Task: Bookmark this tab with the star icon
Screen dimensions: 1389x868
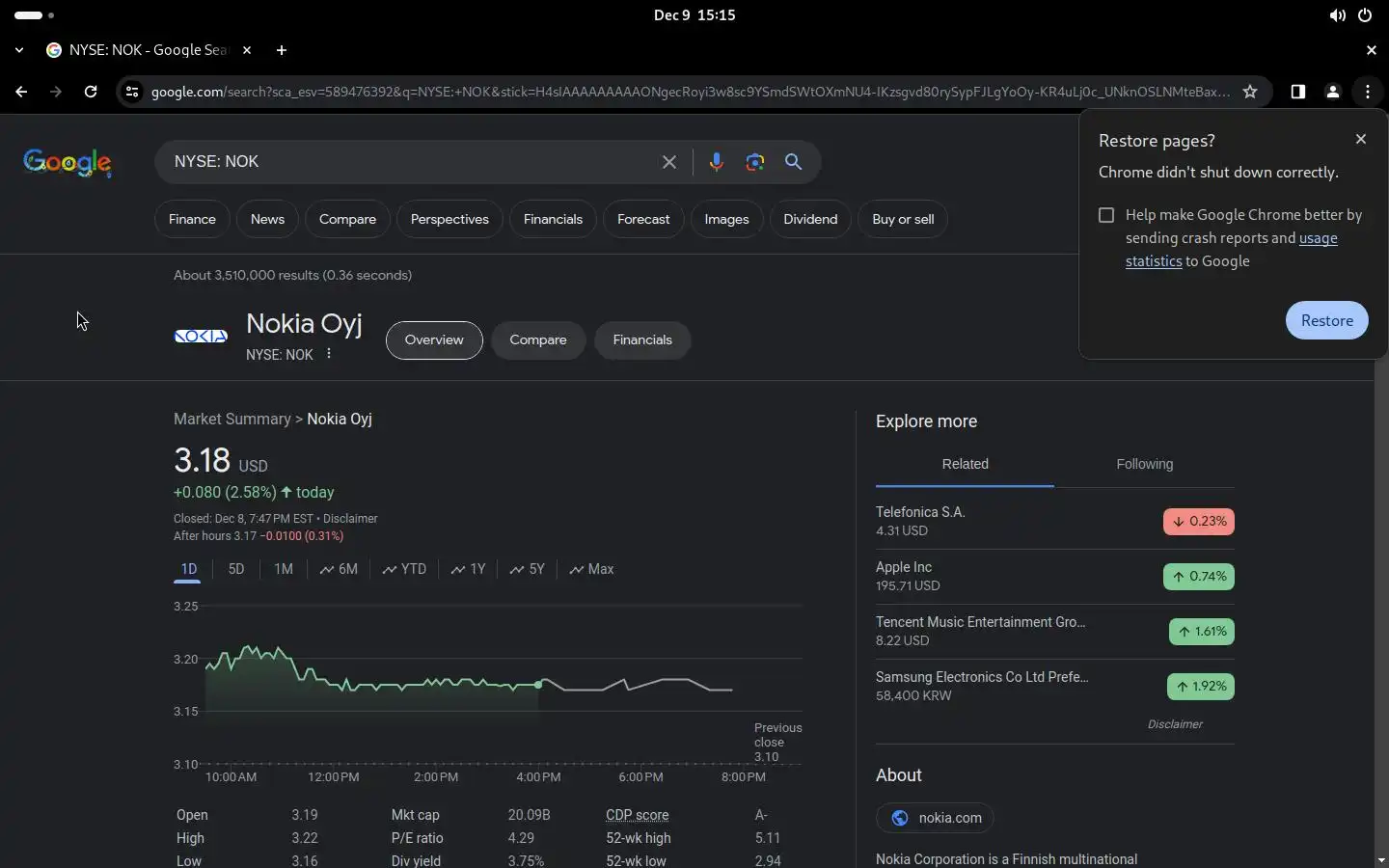Action: tap(1250, 92)
